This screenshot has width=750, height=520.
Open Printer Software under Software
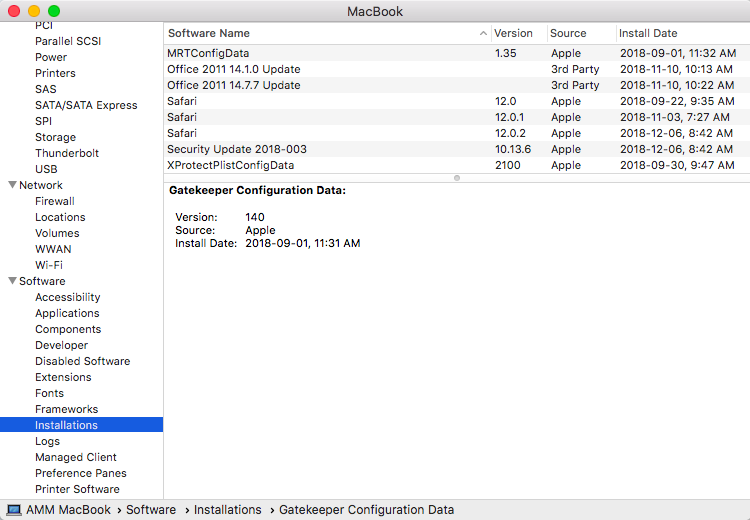[77, 489]
